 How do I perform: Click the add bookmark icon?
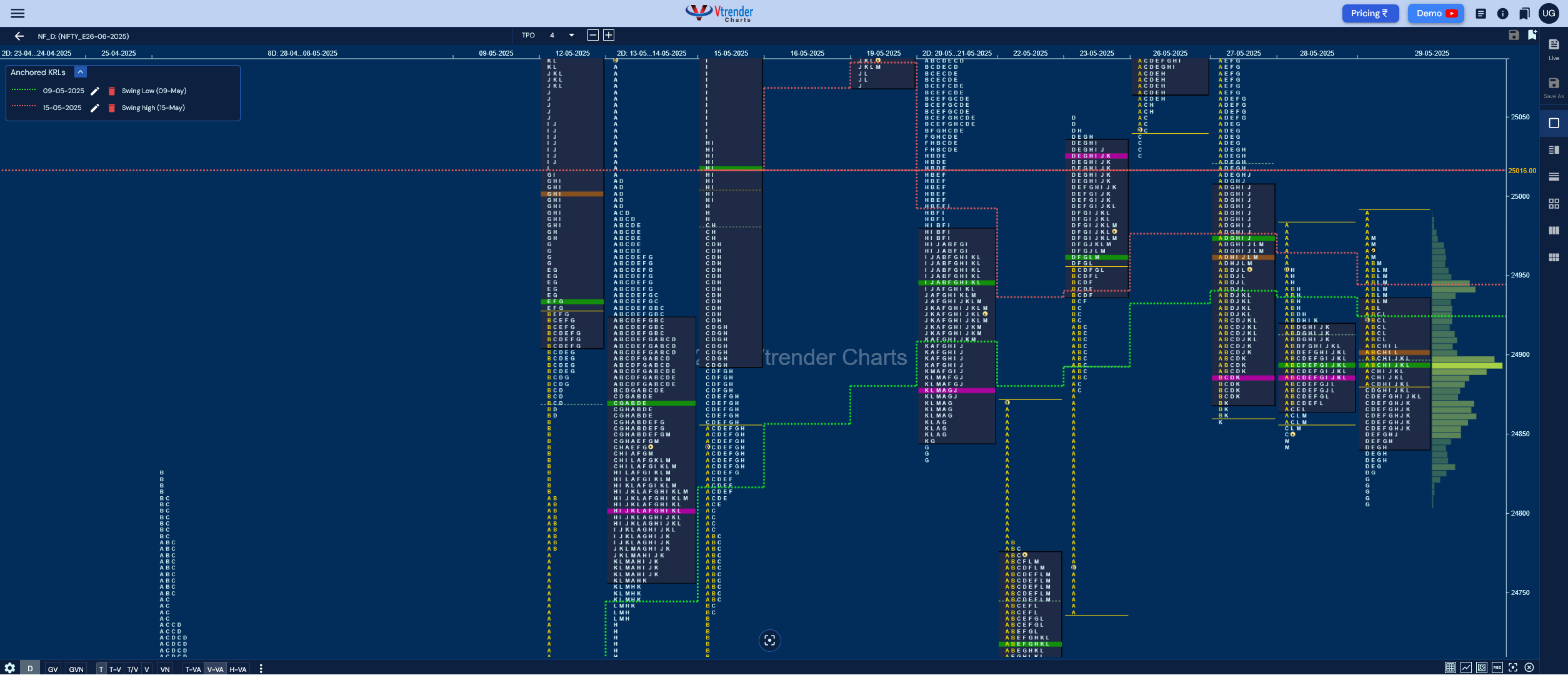tap(1532, 35)
